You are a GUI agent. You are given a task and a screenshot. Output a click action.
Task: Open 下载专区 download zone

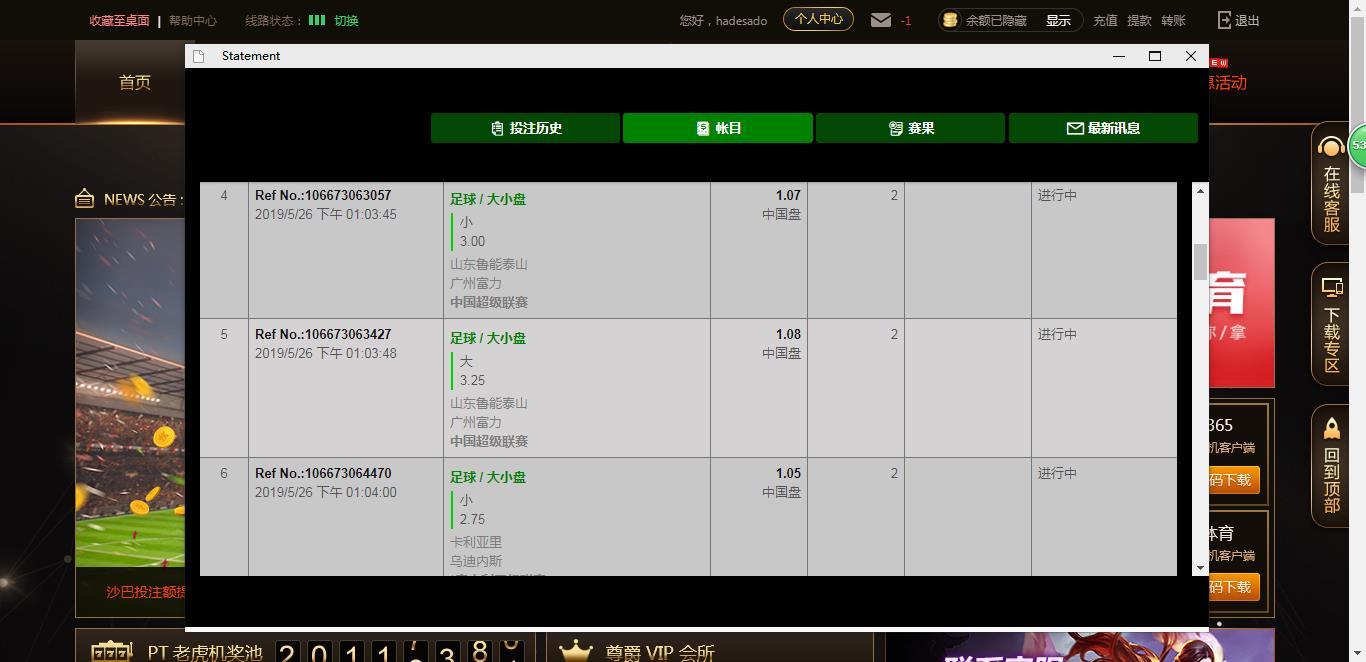1331,325
